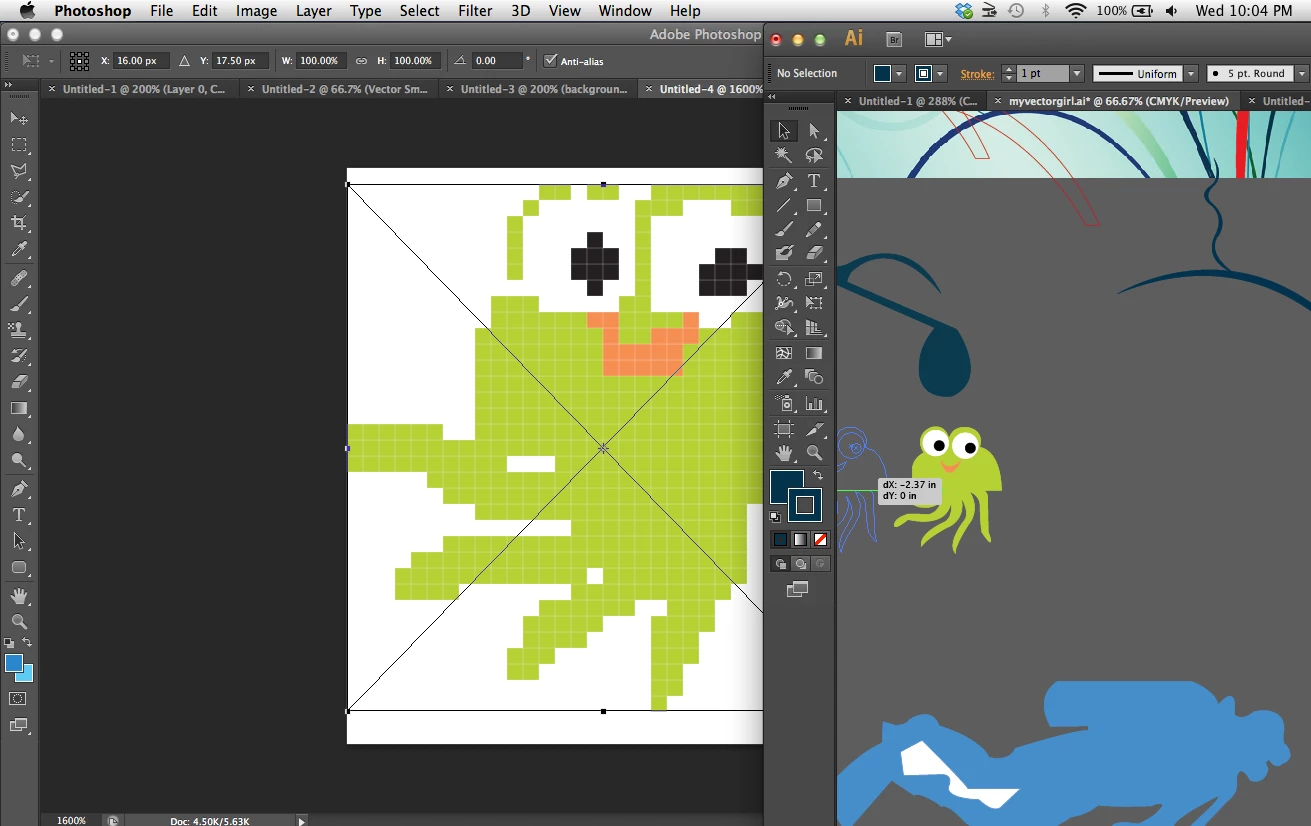Select the Crop tool in Photoshop
This screenshot has height=826, width=1311.
tap(19, 223)
